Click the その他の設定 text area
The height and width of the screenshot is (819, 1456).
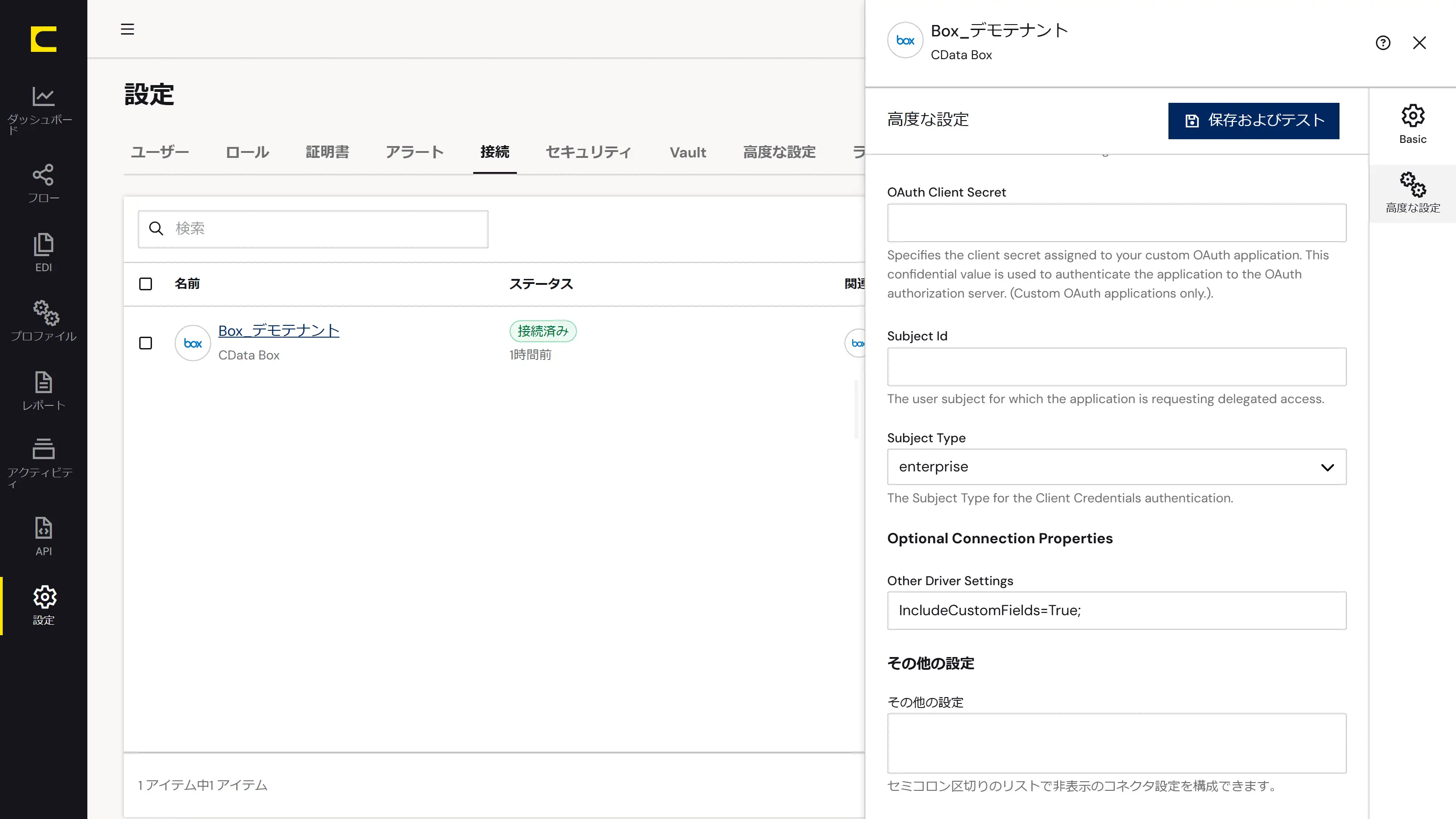pyautogui.click(x=1116, y=743)
